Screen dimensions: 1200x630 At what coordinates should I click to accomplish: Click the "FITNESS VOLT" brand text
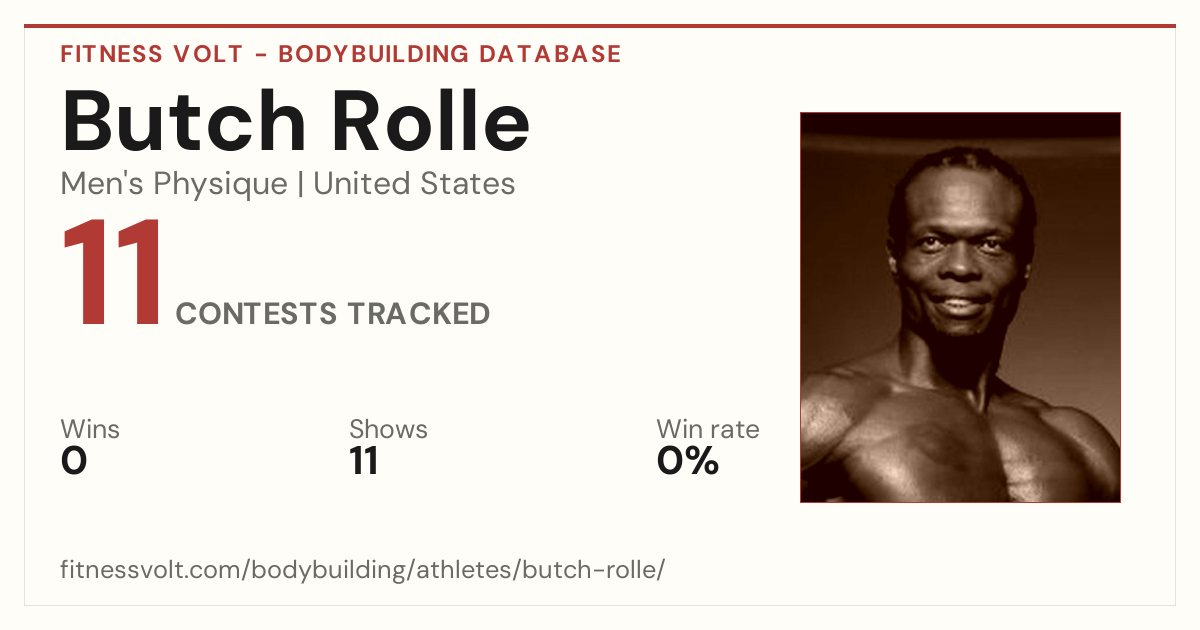150,54
